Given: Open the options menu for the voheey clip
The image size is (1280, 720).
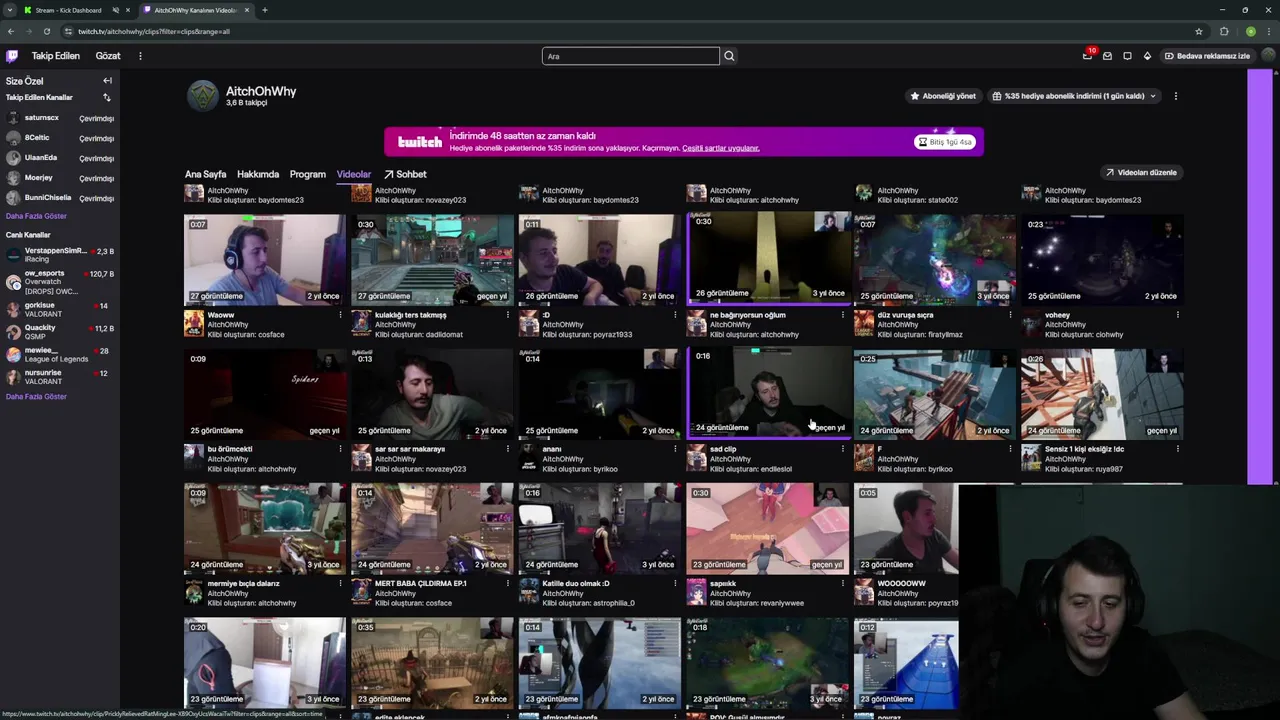Looking at the screenshot, I should (x=1177, y=315).
